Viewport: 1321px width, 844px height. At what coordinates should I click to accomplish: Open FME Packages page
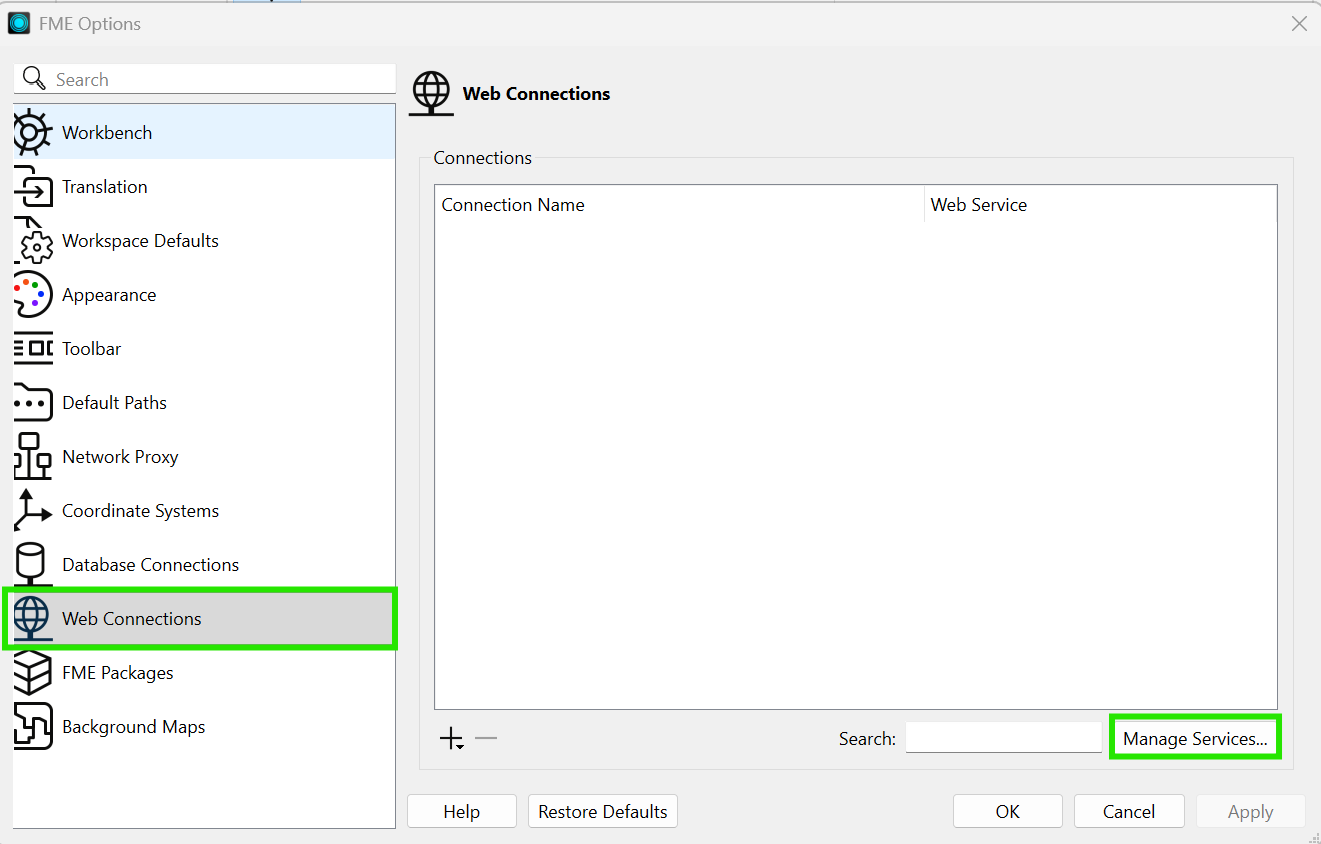pos(204,672)
